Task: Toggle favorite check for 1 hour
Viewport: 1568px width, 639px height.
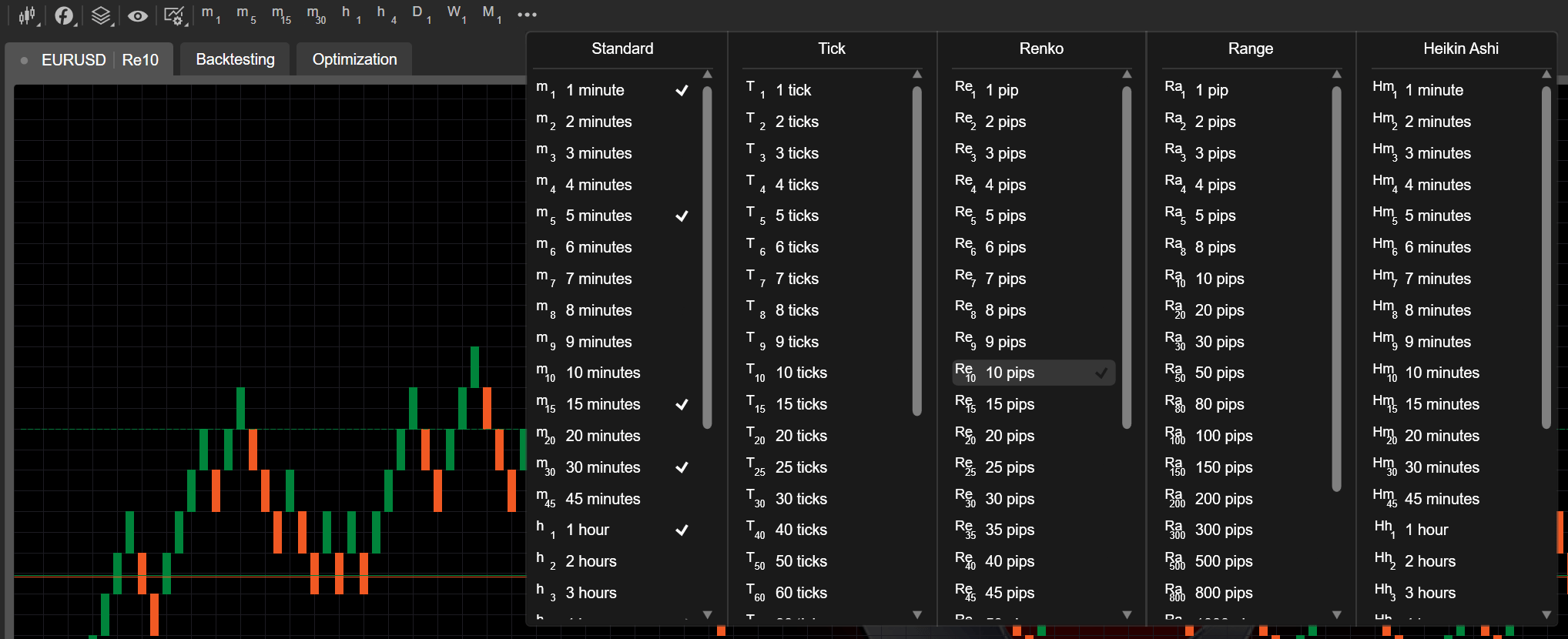Action: [x=682, y=530]
